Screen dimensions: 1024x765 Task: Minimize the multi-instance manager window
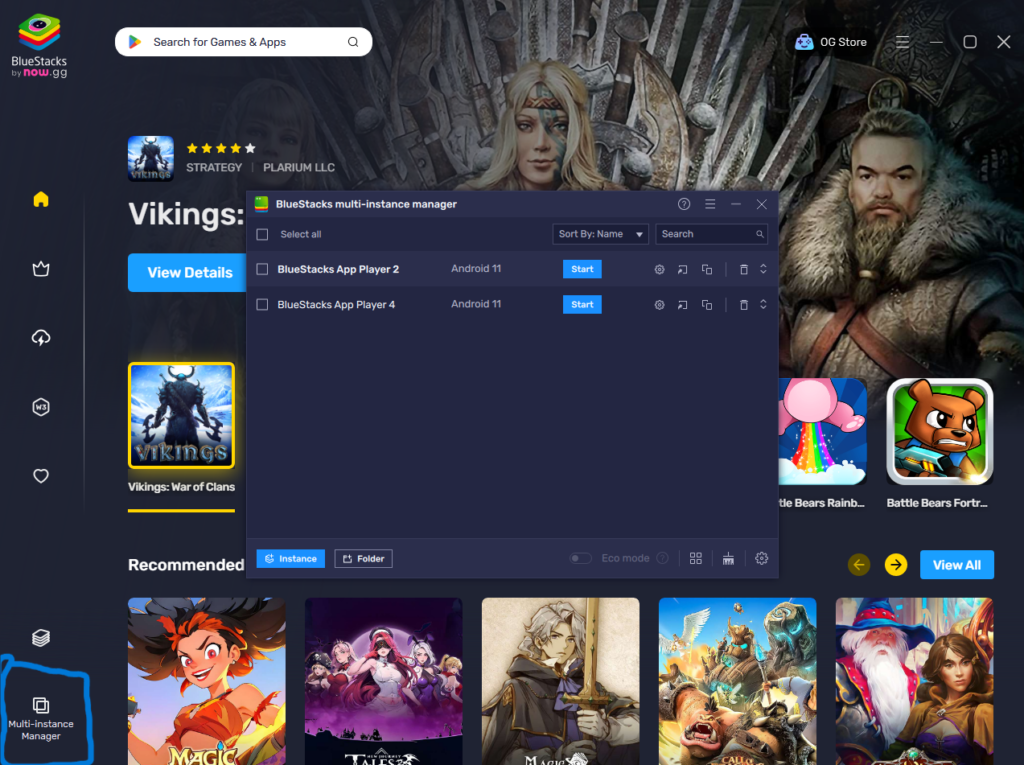pos(736,204)
